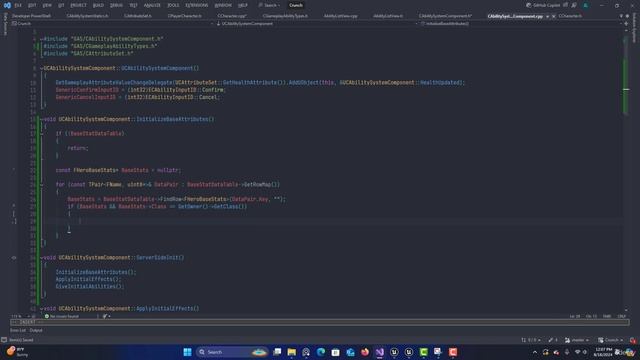
Task: Collapse the for loop block
Action: 41,184
